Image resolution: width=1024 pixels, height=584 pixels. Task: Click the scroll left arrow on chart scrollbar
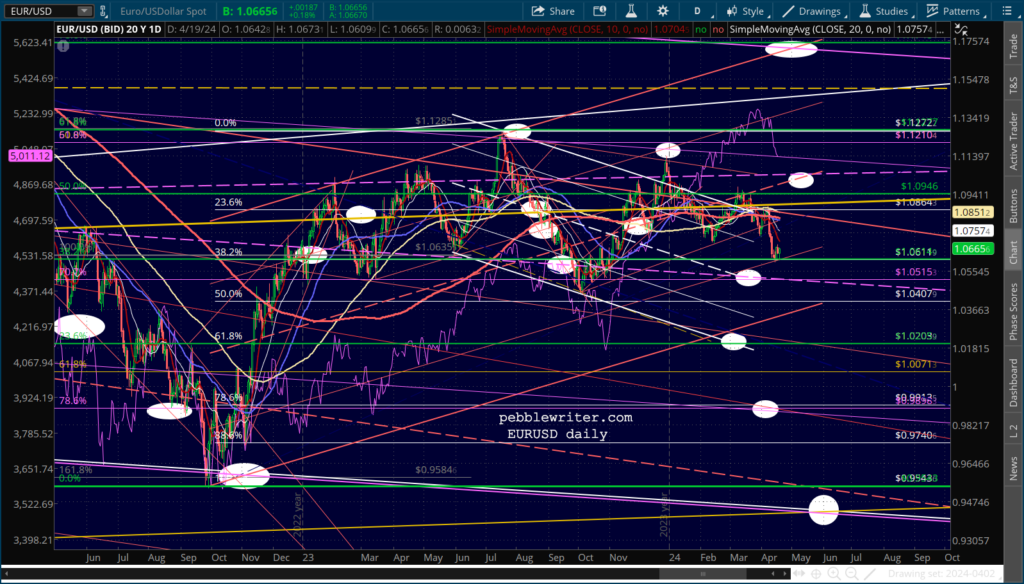[773, 574]
